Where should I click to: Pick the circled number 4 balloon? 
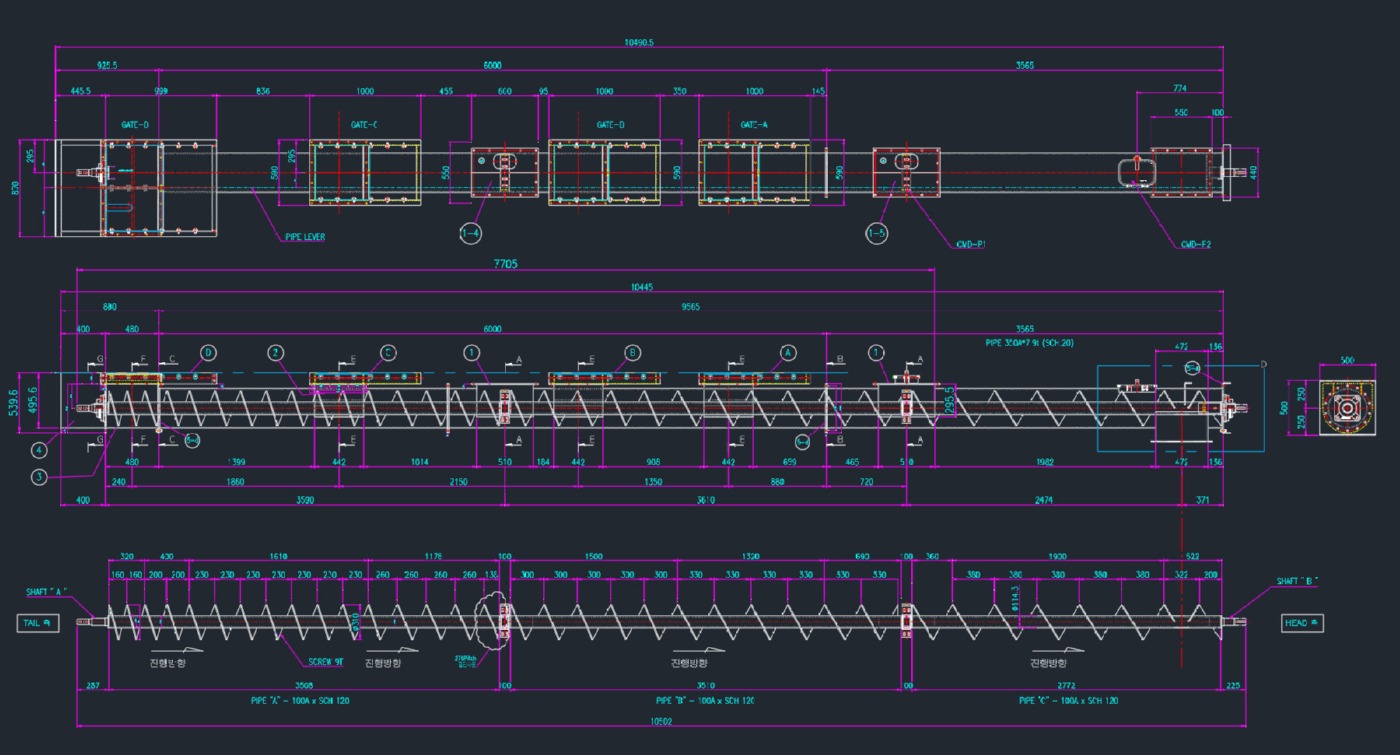[38, 449]
